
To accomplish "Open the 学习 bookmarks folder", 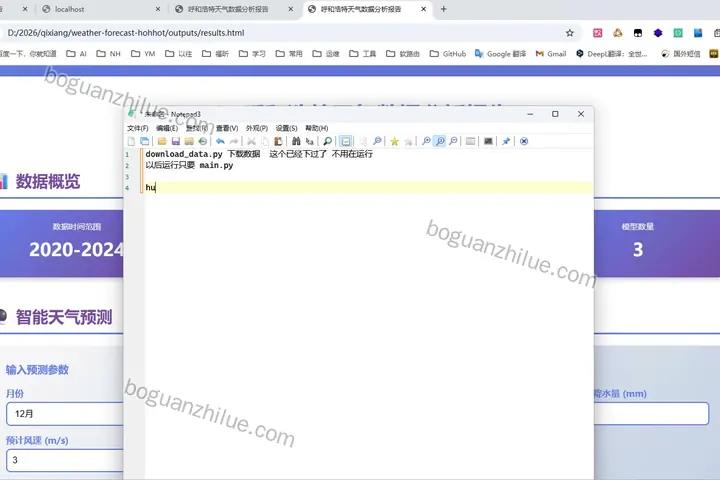I will tap(252, 54).
